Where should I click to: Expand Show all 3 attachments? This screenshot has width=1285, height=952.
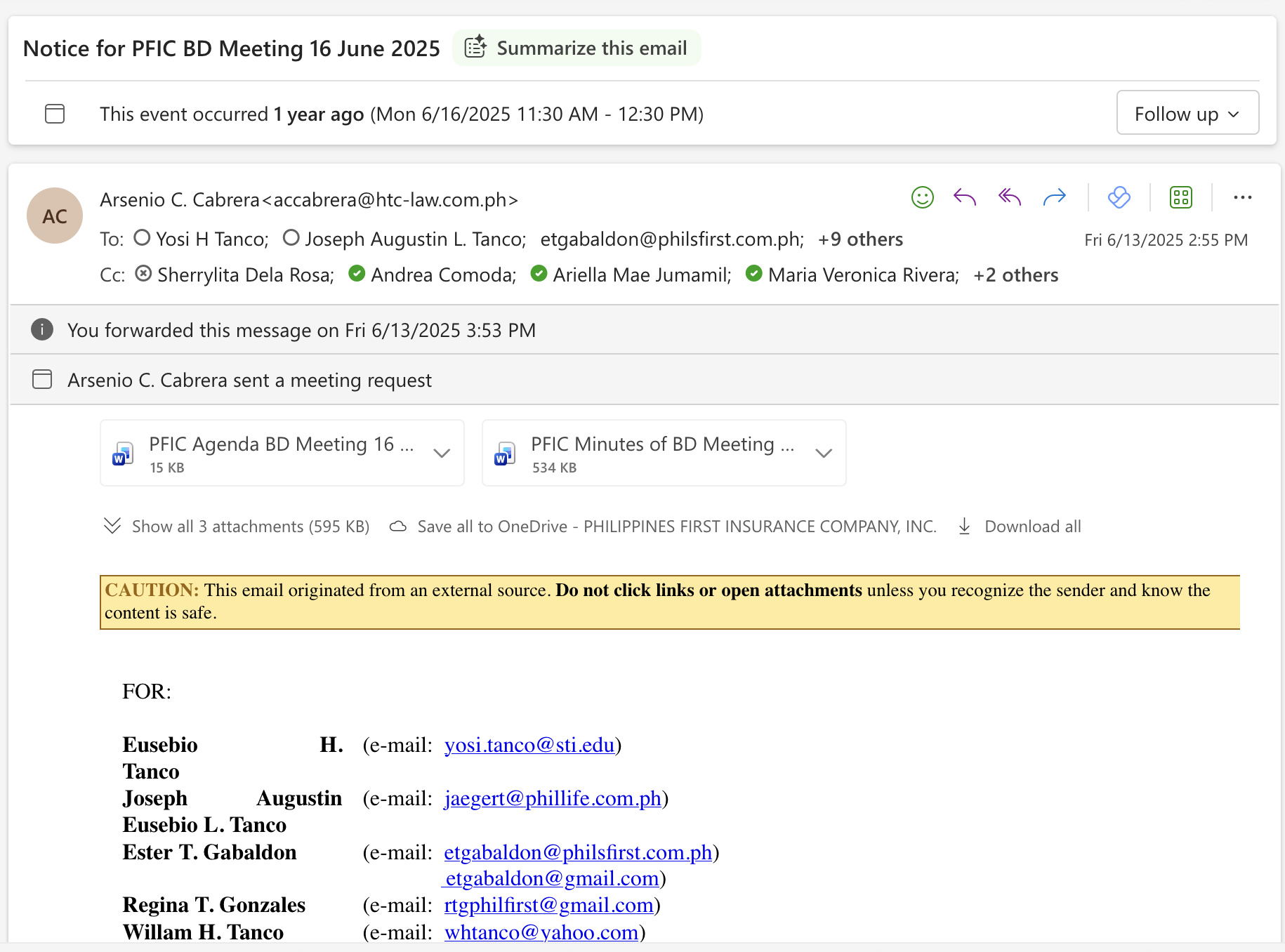point(236,527)
